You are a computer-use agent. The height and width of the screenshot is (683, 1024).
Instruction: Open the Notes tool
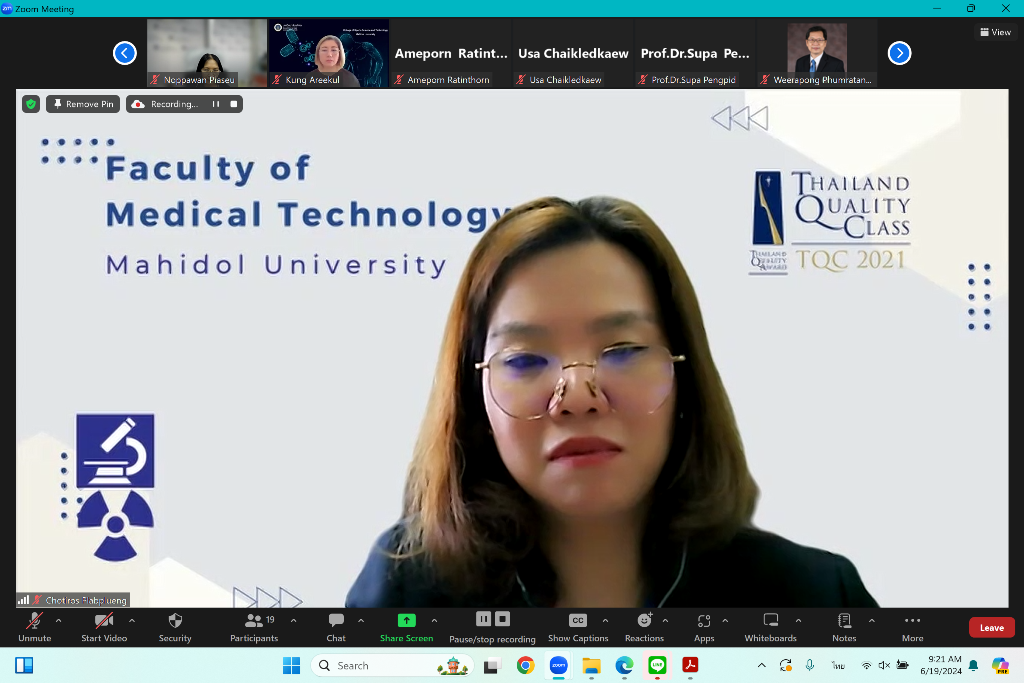[844, 627]
